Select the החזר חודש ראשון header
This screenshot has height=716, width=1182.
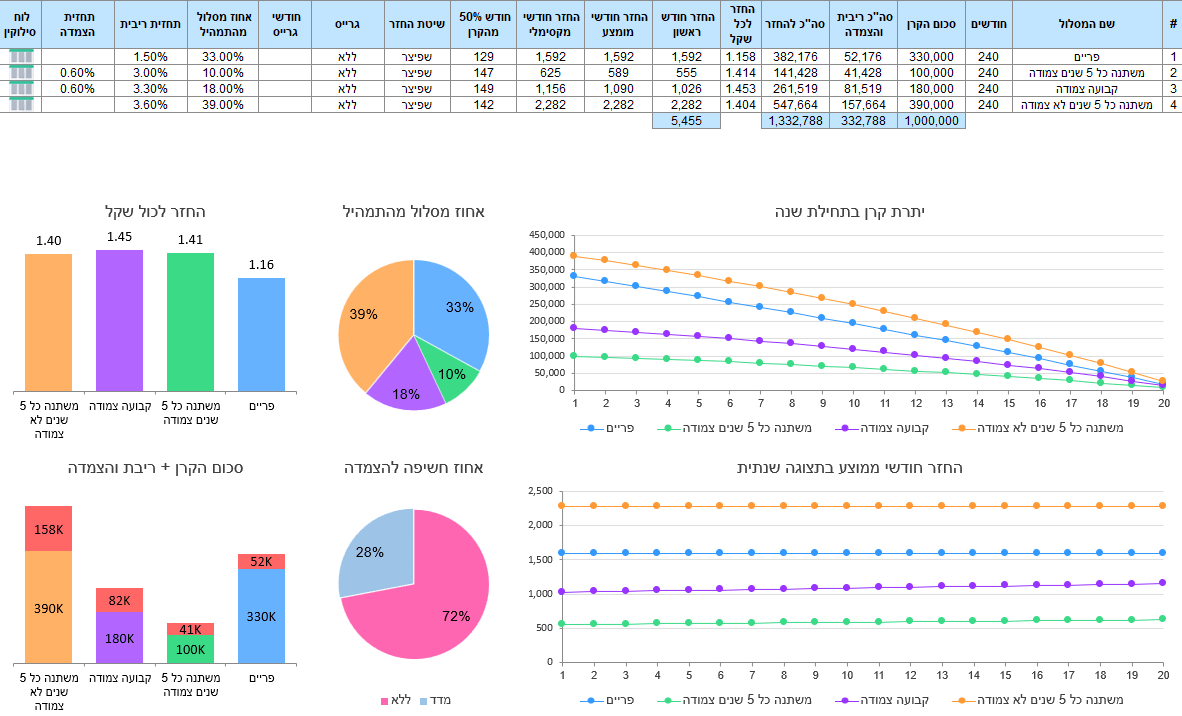point(686,24)
